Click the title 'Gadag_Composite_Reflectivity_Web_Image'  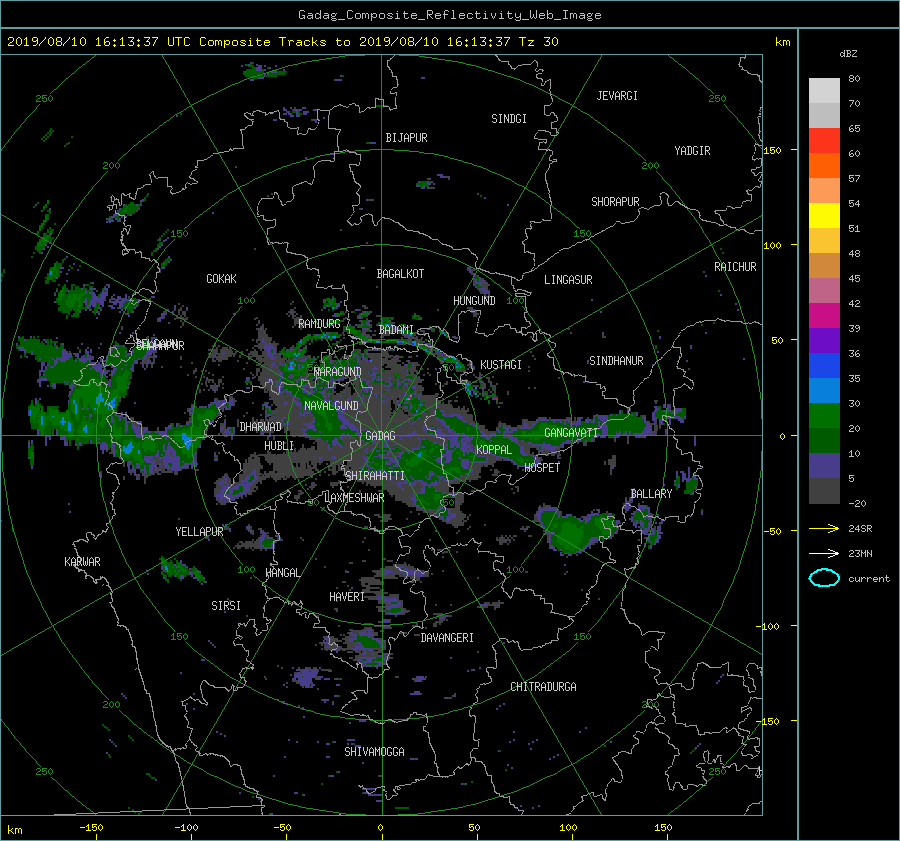tap(449, 15)
